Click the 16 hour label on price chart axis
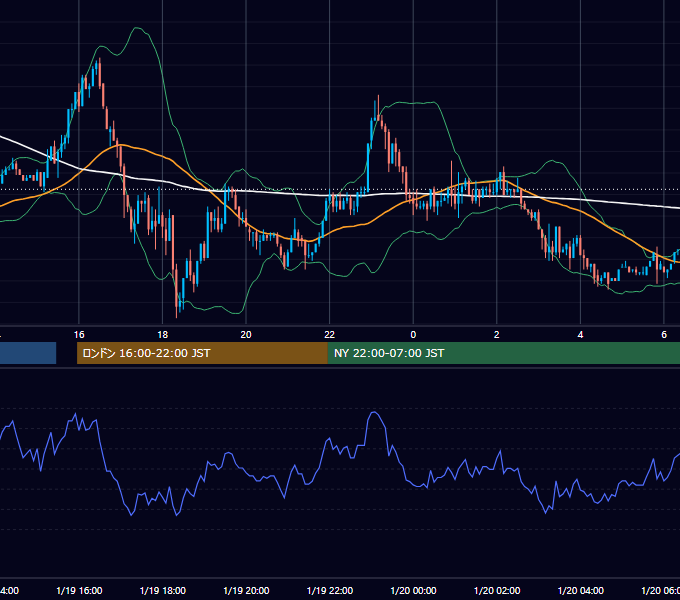This screenshot has height=600, width=680. [79, 335]
